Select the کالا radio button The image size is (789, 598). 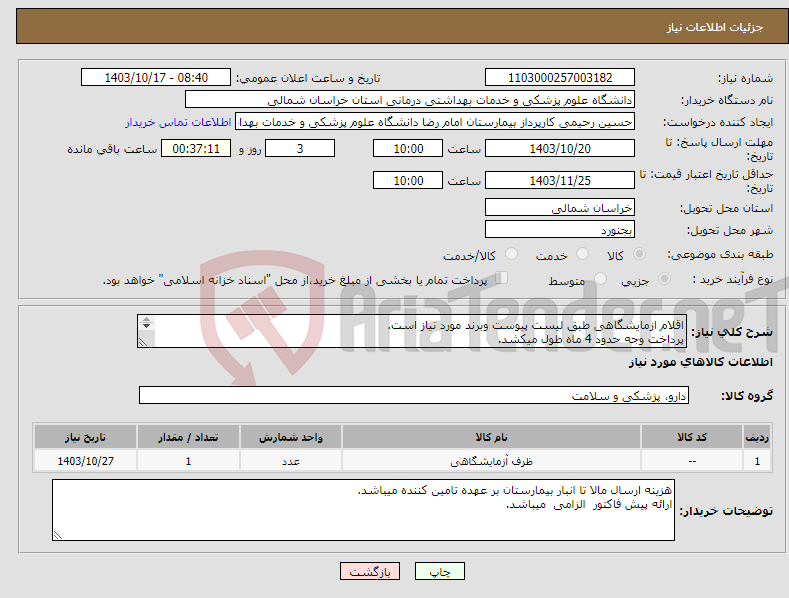tap(640, 254)
